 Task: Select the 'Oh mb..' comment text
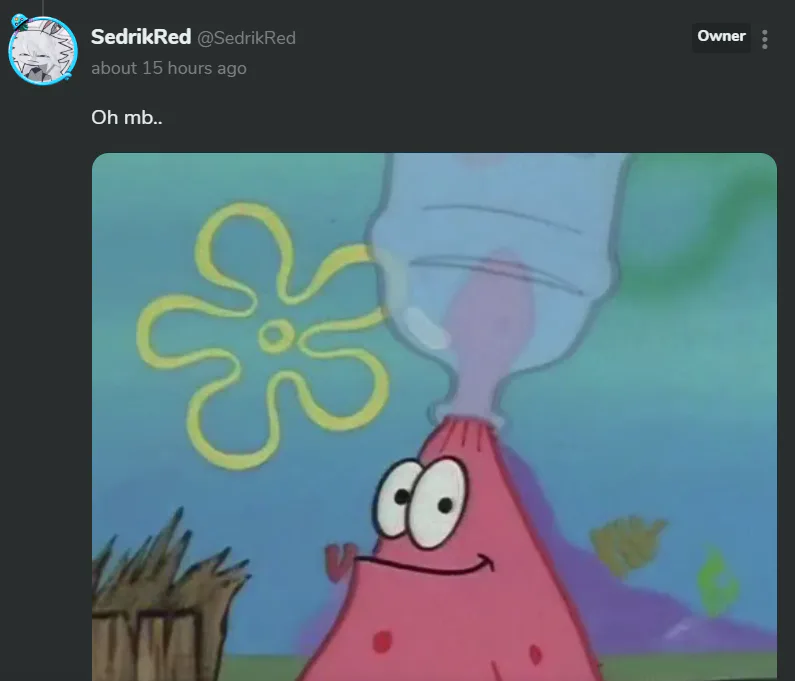[x=127, y=118]
